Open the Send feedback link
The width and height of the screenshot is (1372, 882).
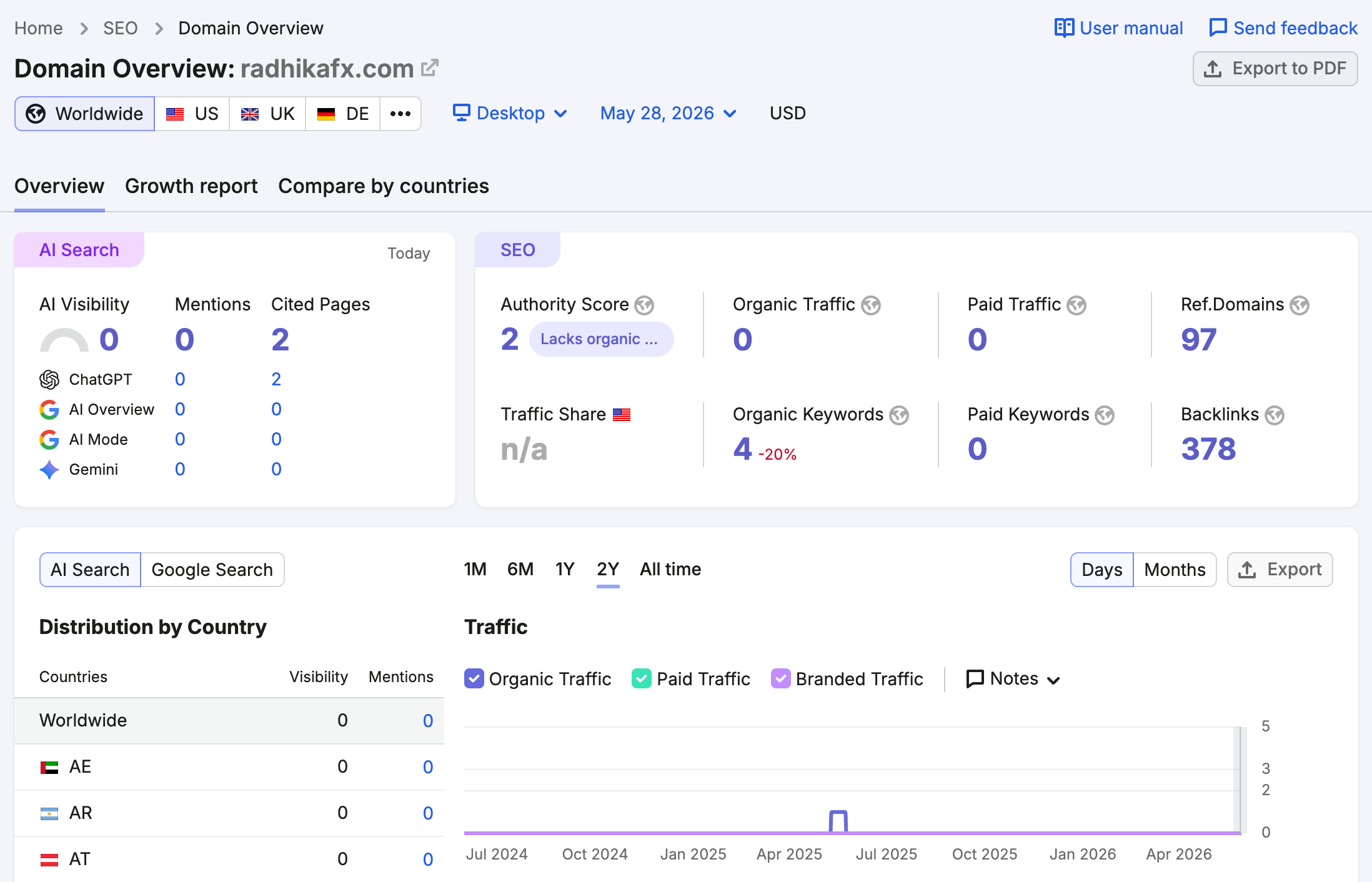coord(1283,28)
